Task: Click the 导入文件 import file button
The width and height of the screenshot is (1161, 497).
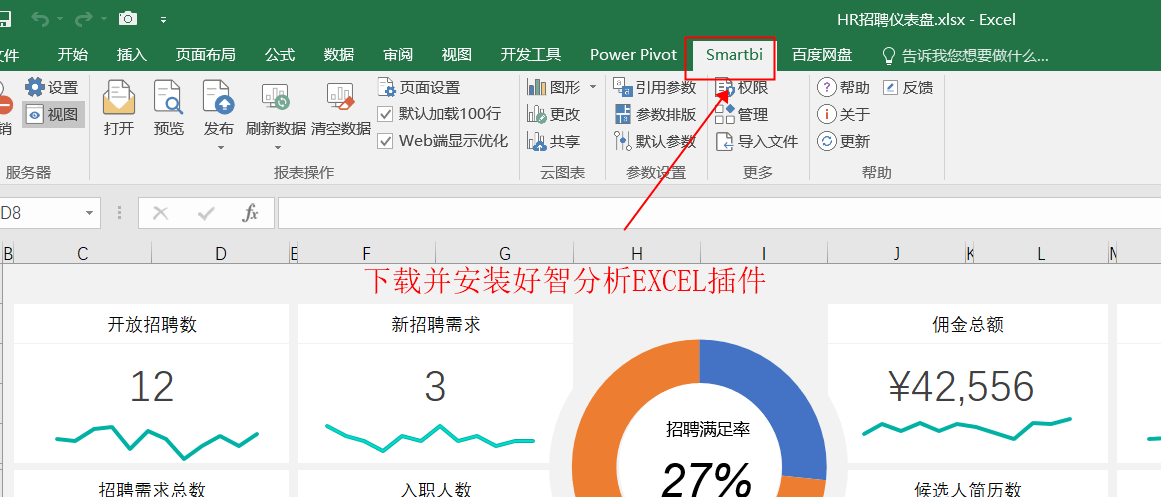Action: point(757,141)
